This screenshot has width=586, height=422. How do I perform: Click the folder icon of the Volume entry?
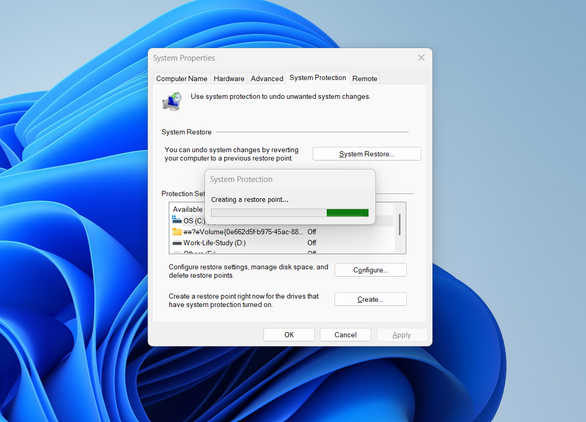pos(177,231)
